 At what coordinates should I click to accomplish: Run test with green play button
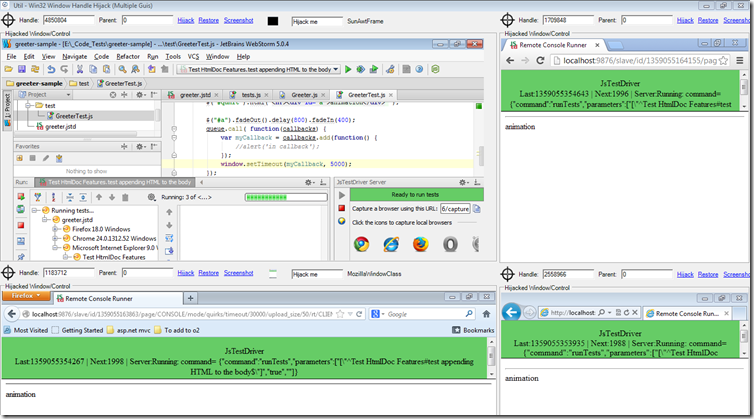pyautogui.click(x=347, y=69)
